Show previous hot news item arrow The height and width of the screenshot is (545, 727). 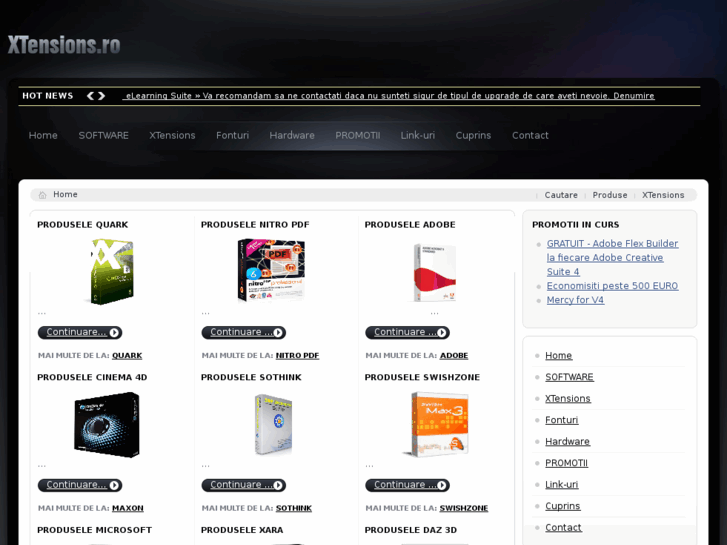(90, 96)
